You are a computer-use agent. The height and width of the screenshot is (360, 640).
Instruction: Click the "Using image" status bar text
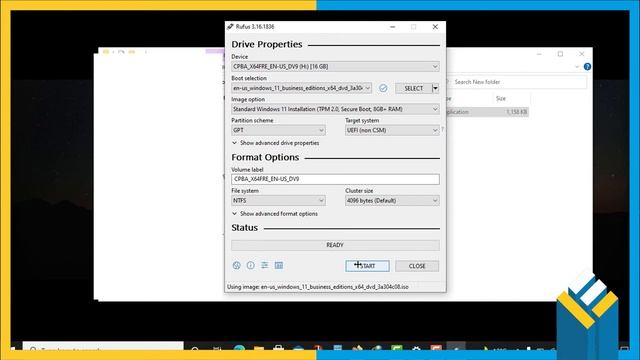(318, 287)
